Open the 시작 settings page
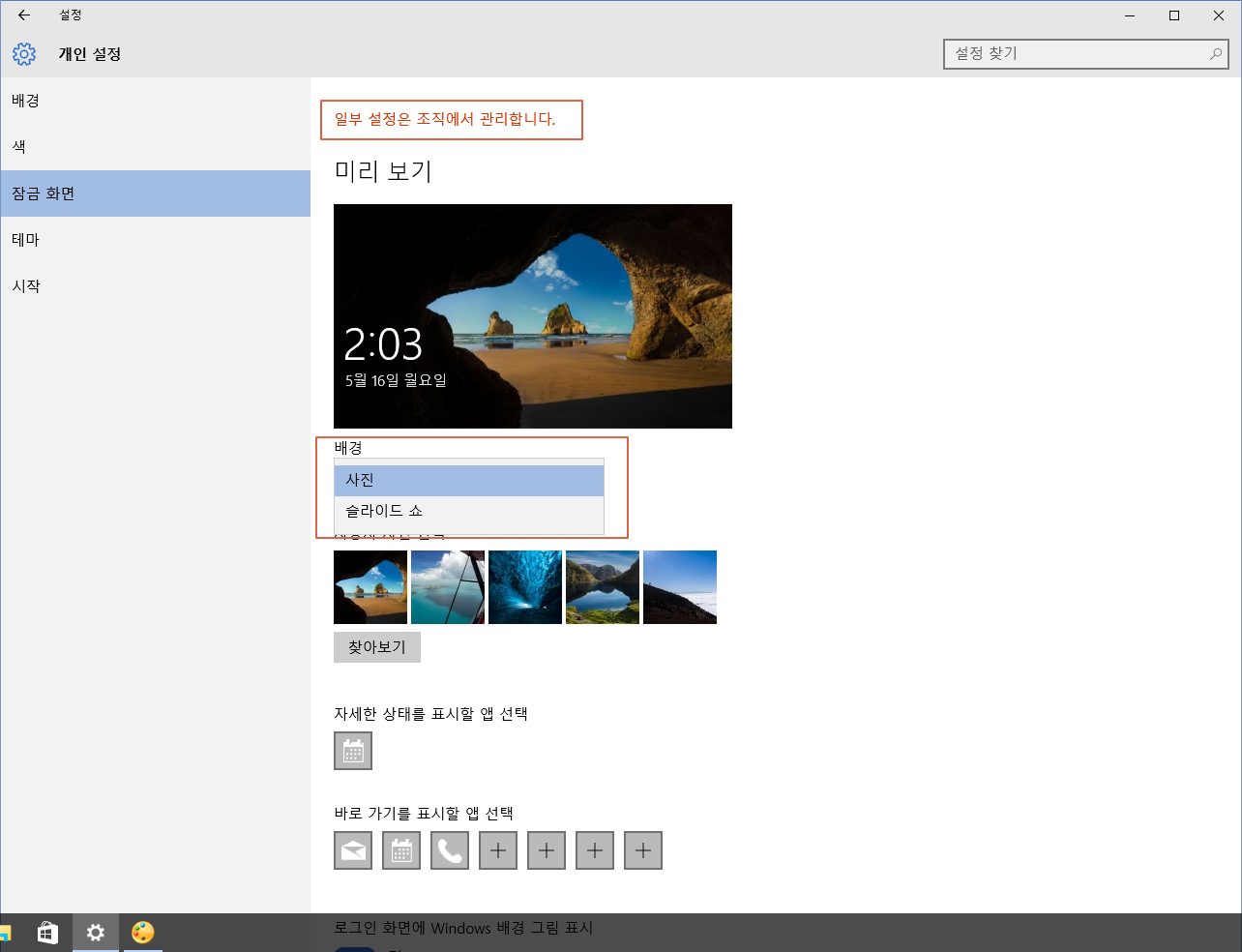Screen dimensions: 1242x952 (x=155, y=286)
